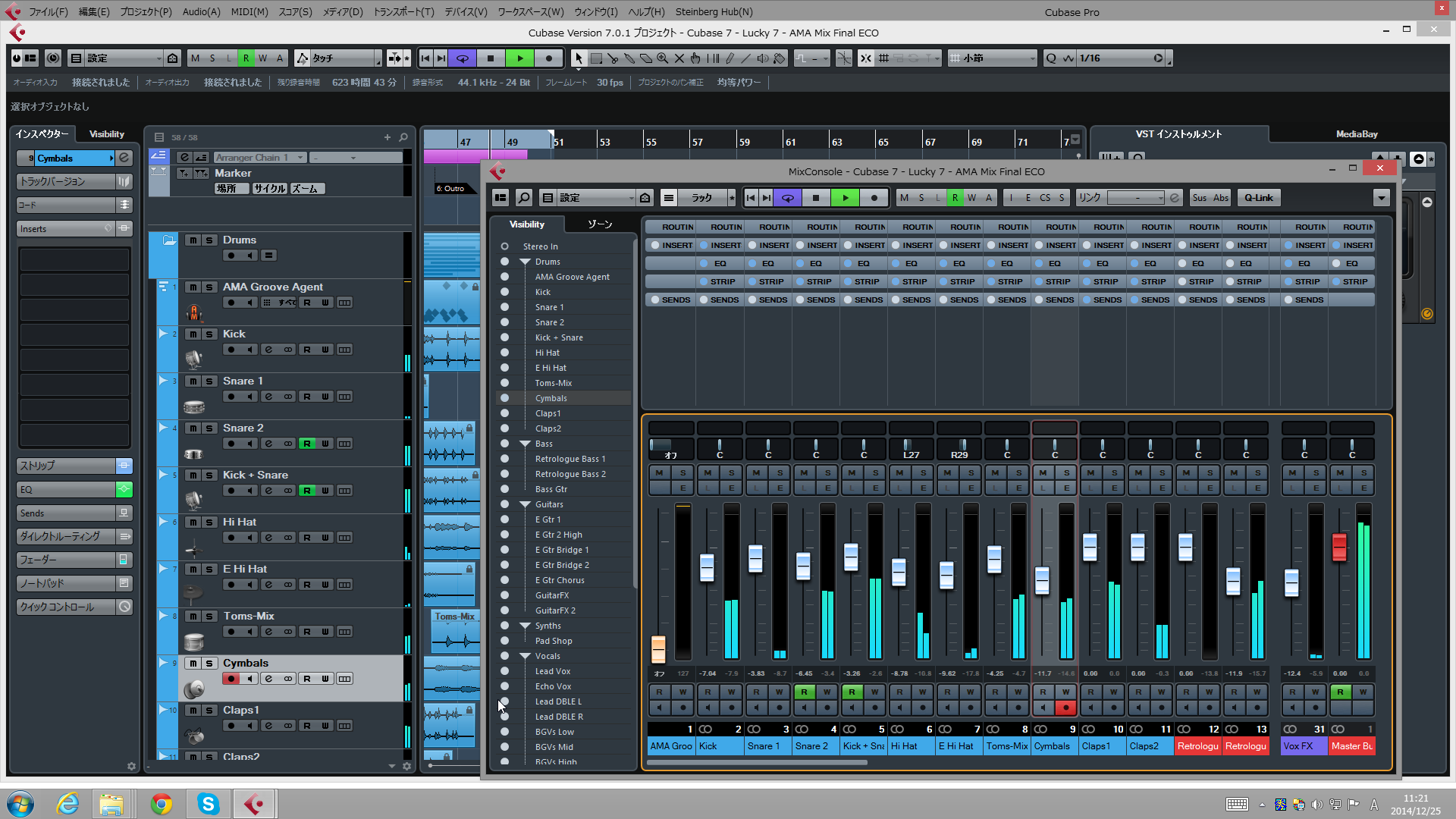Select the Glue tool
Viewport: 1456px width, 819px height.
point(629,58)
